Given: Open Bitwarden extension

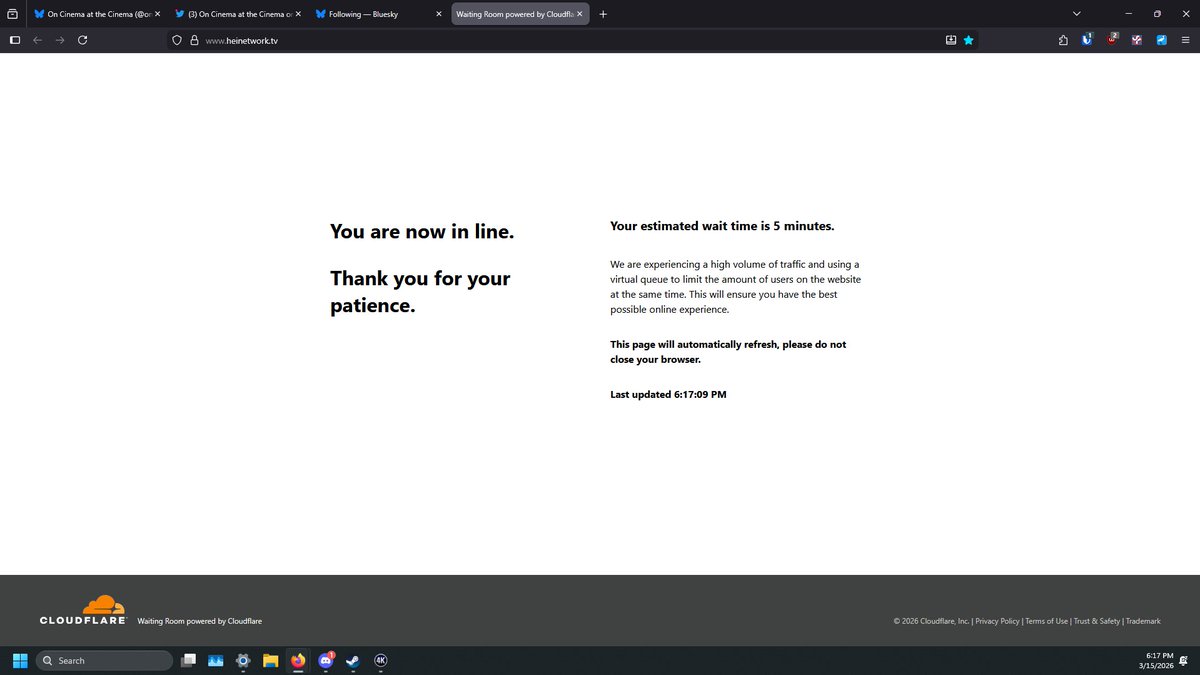Looking at the screenshot, I should (1087, 40).
